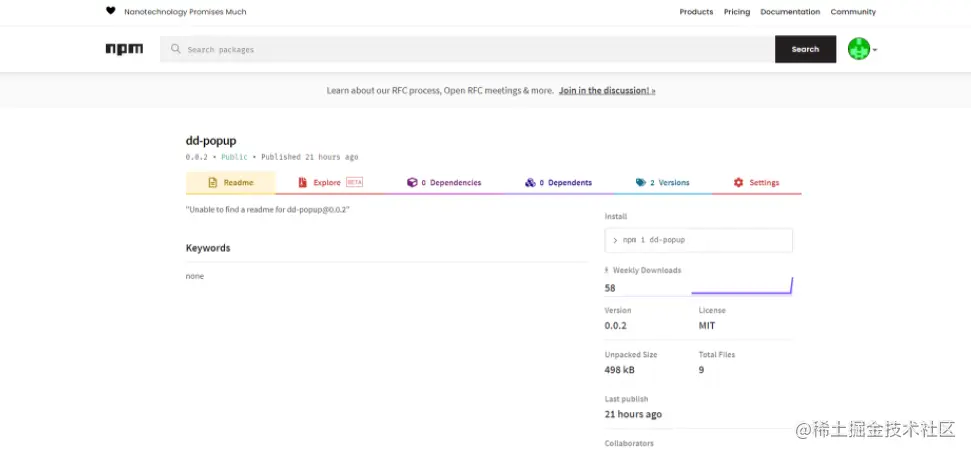971x455 pixels.
Task: Click the Dependencies cube icon
Action: (412, 183)
